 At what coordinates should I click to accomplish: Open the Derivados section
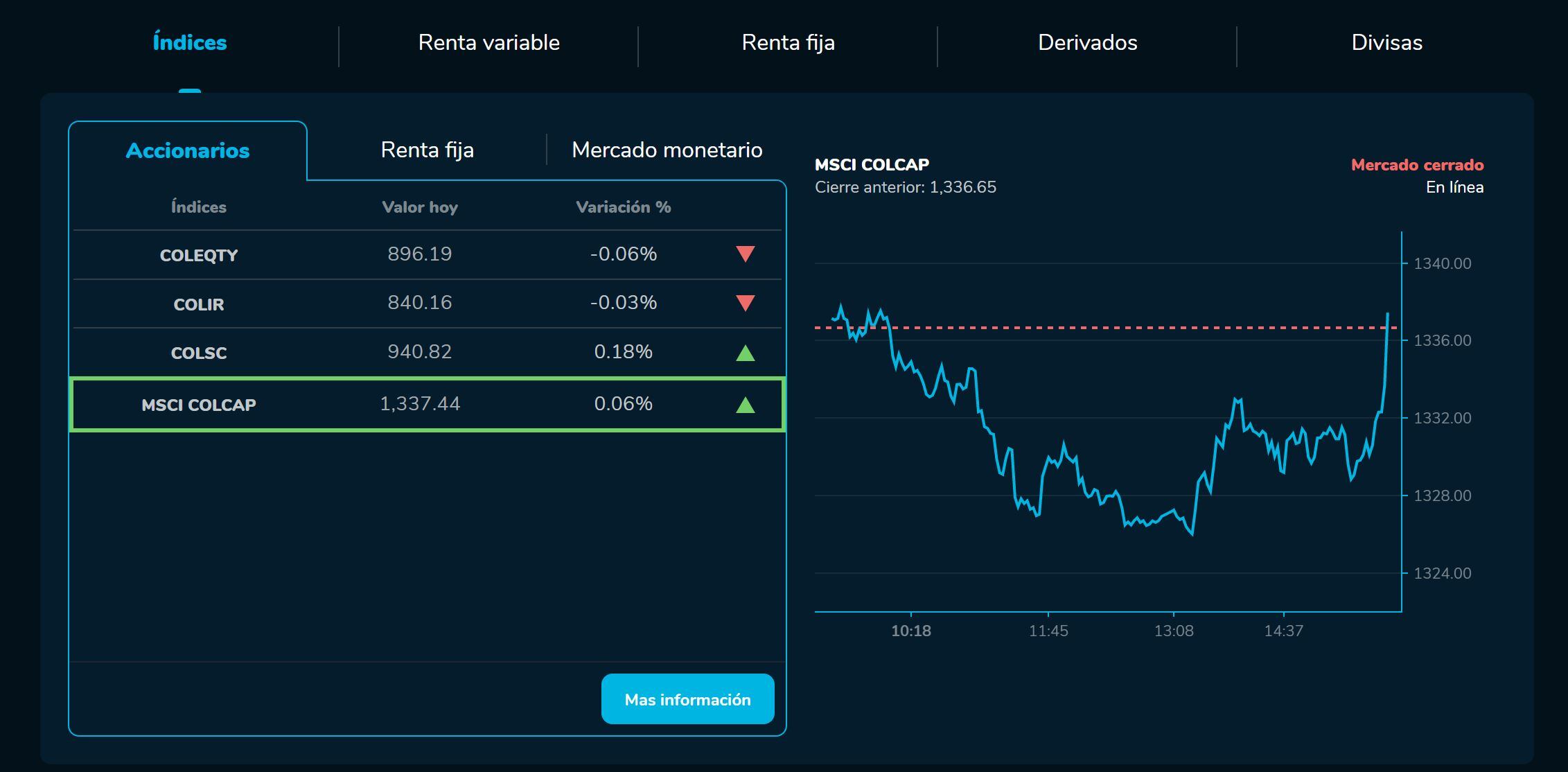[x=1086, y=43]
